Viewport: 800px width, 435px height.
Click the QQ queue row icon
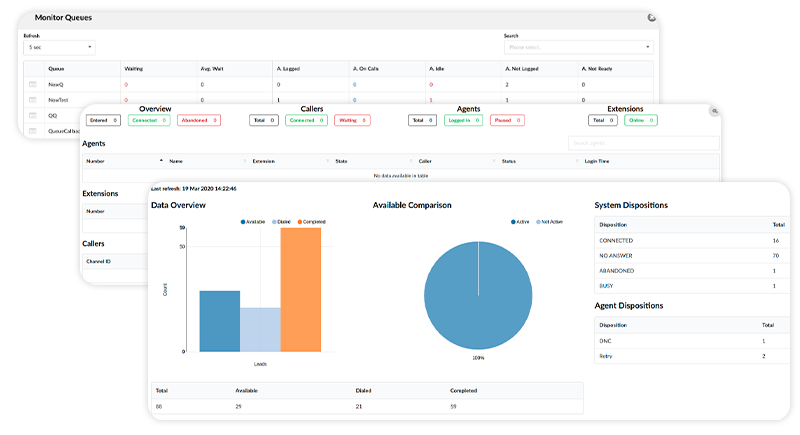tap(33, 115)
